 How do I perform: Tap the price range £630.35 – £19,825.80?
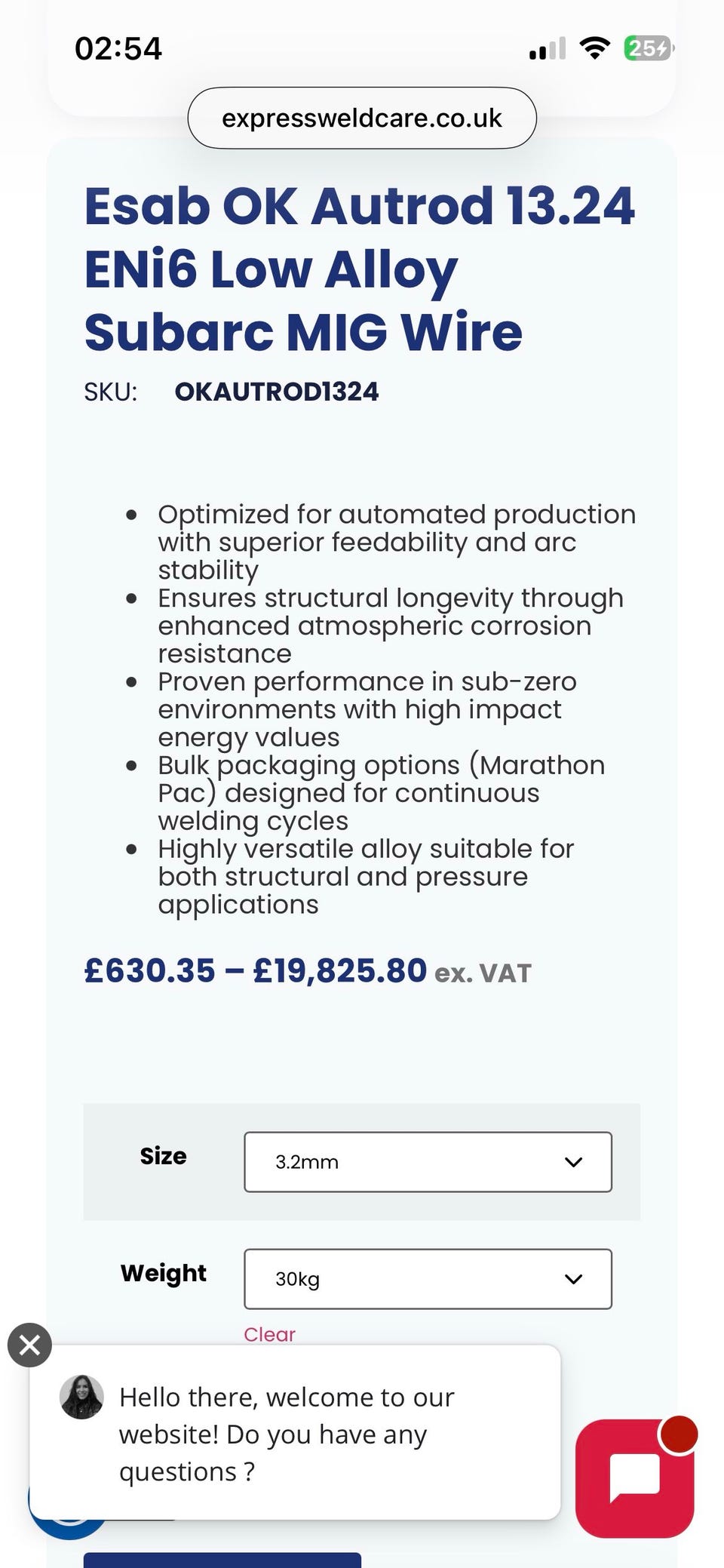[256, 970]
